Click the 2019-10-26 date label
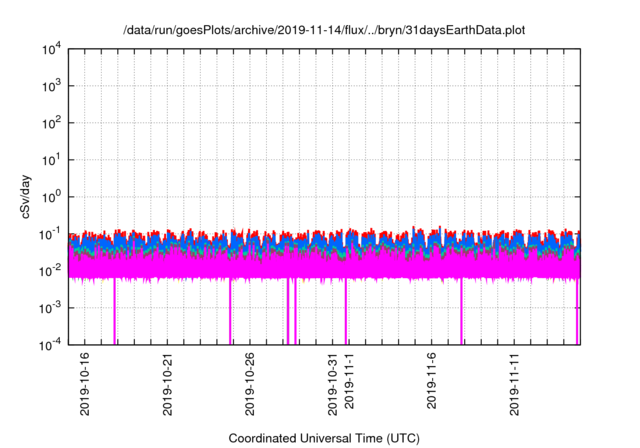 point(250,384)
